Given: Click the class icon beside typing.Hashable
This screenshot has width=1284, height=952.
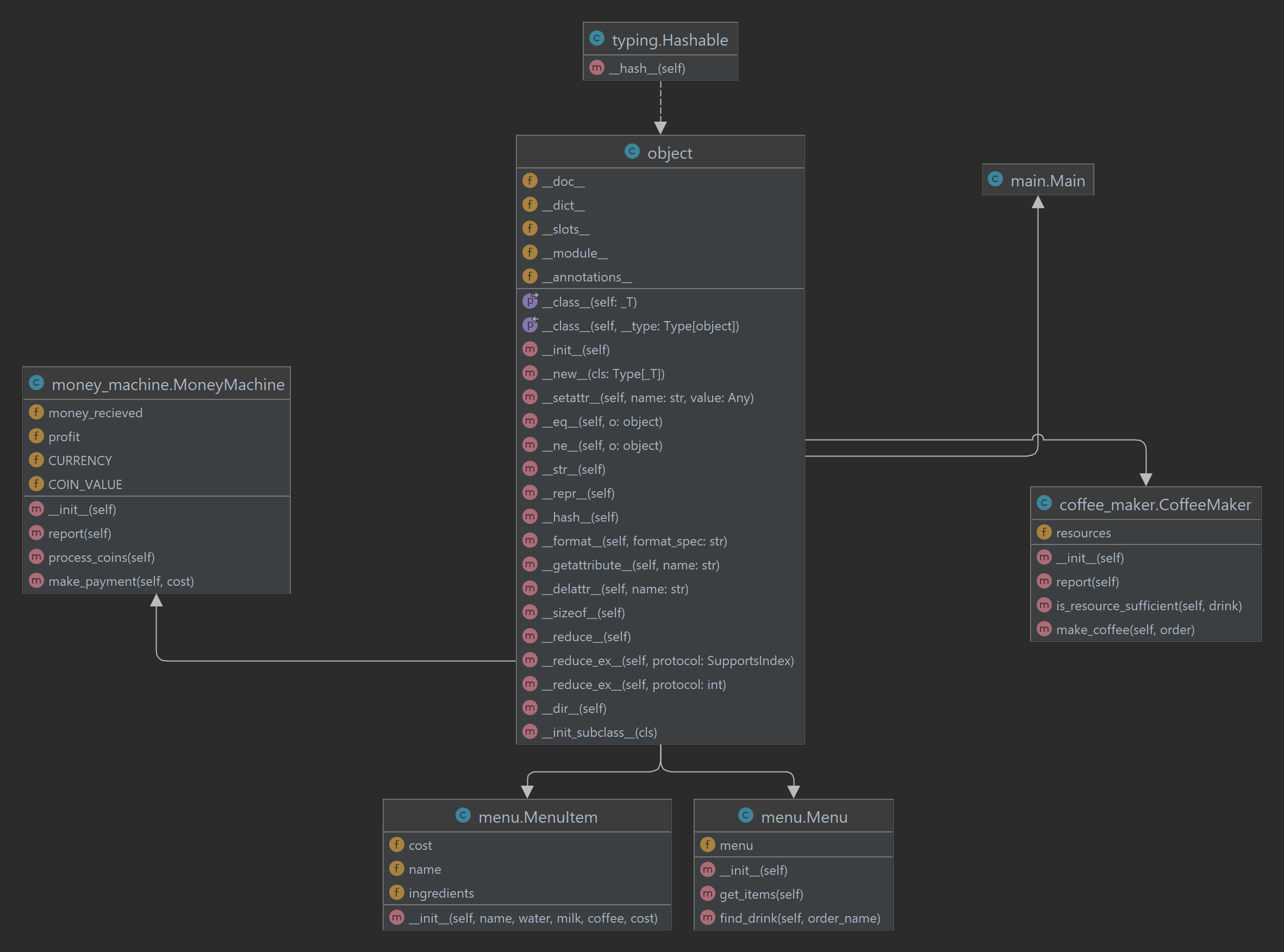Looking at the screenshot, I should (x=596, y=39).
